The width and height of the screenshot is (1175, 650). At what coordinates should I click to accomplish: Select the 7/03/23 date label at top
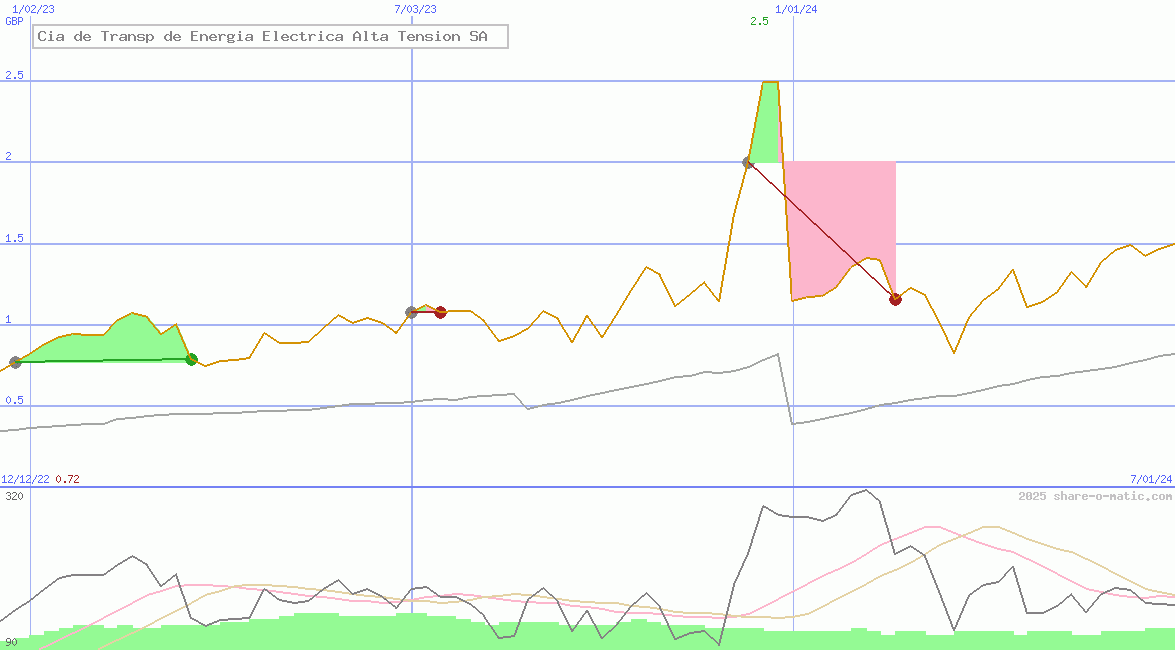pyautogui.click(x=415, y=9)
